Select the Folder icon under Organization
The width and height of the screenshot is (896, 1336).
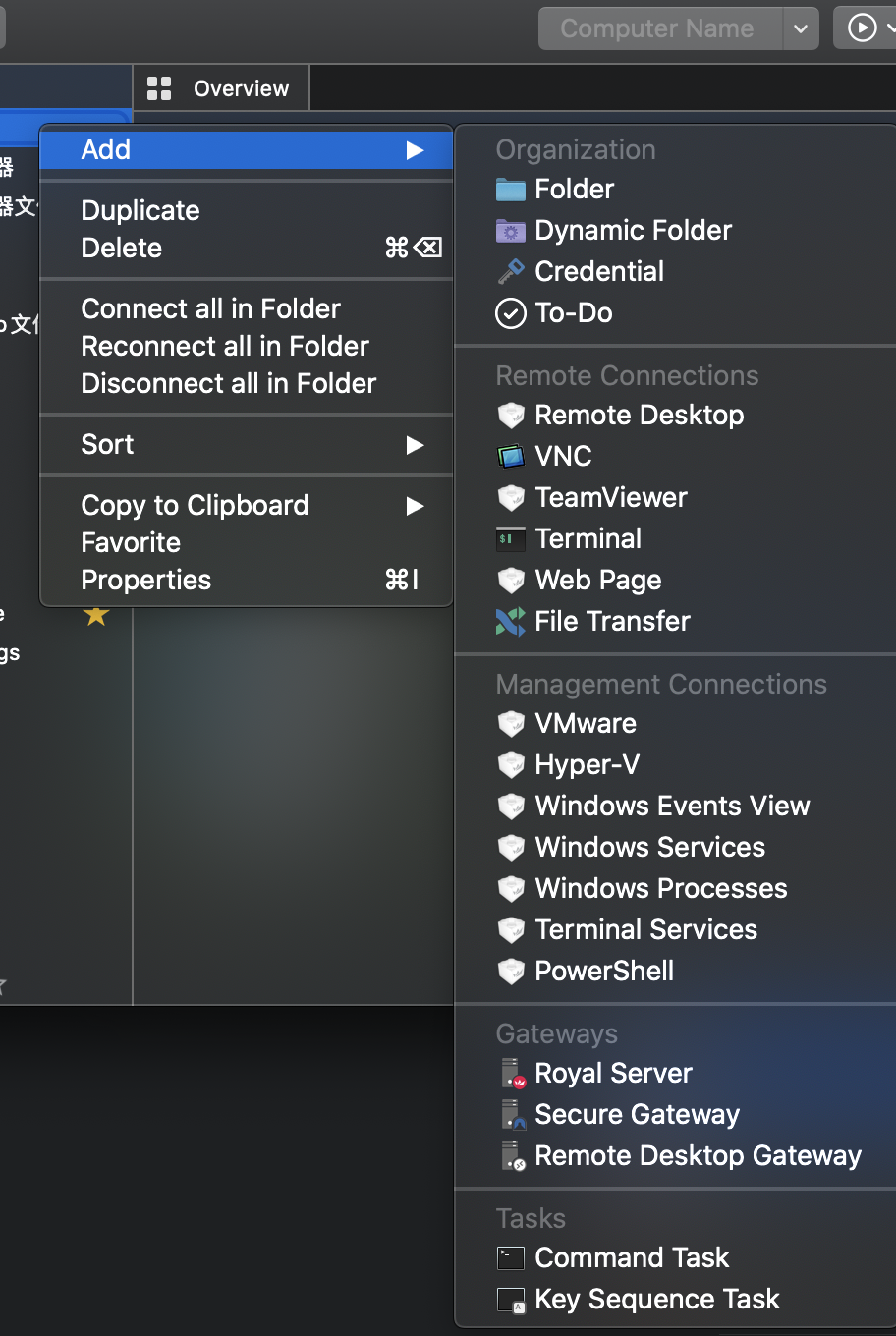click(511, 189)
